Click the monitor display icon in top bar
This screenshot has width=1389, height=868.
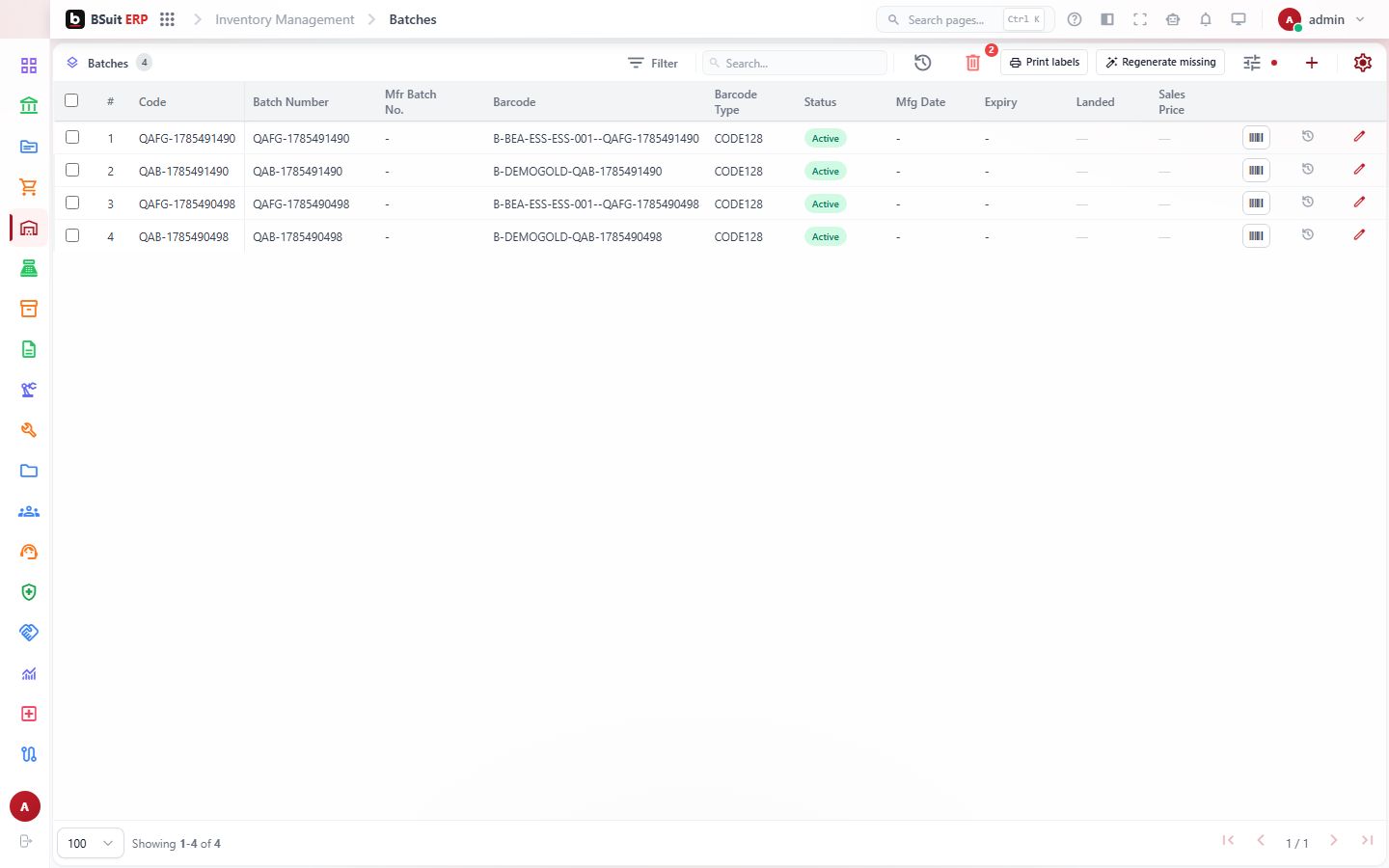(x=1239, y=19)
